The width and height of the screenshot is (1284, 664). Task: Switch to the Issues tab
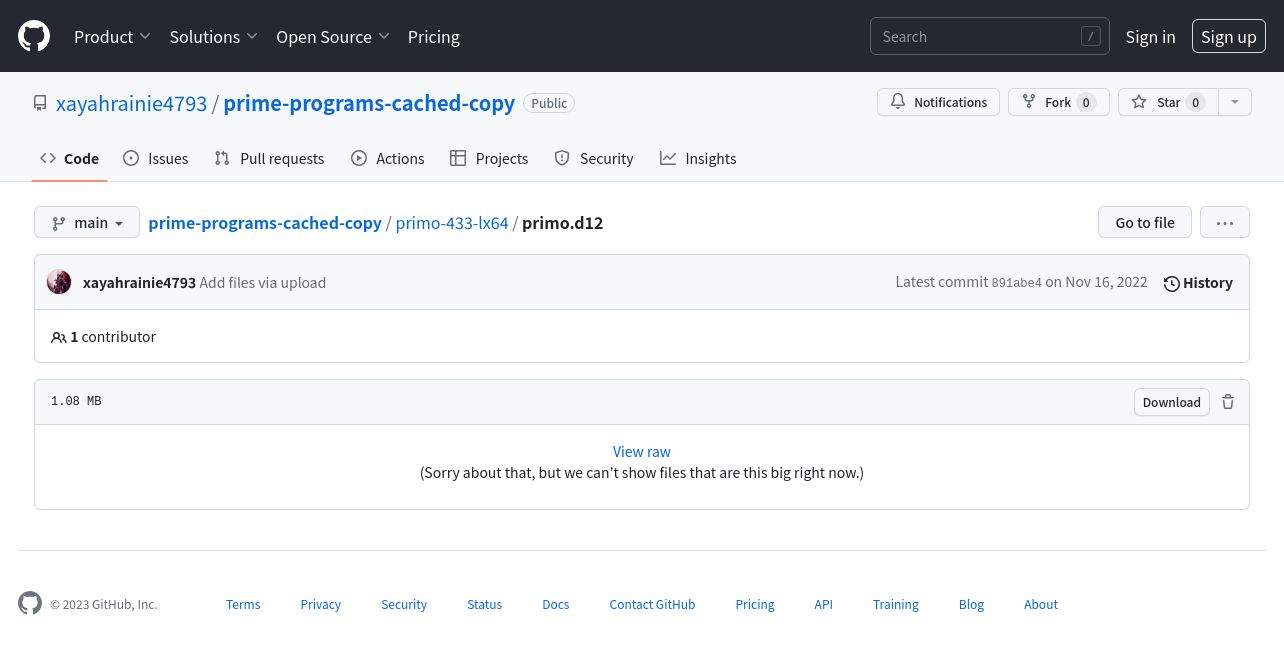tap(156, 159)
